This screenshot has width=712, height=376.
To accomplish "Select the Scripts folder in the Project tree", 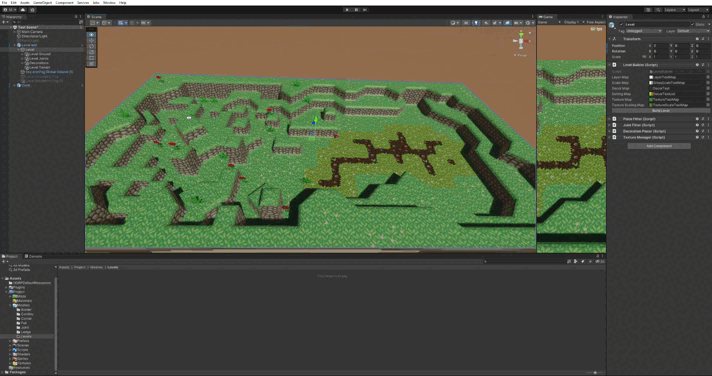I will click(x=23, y=350).
